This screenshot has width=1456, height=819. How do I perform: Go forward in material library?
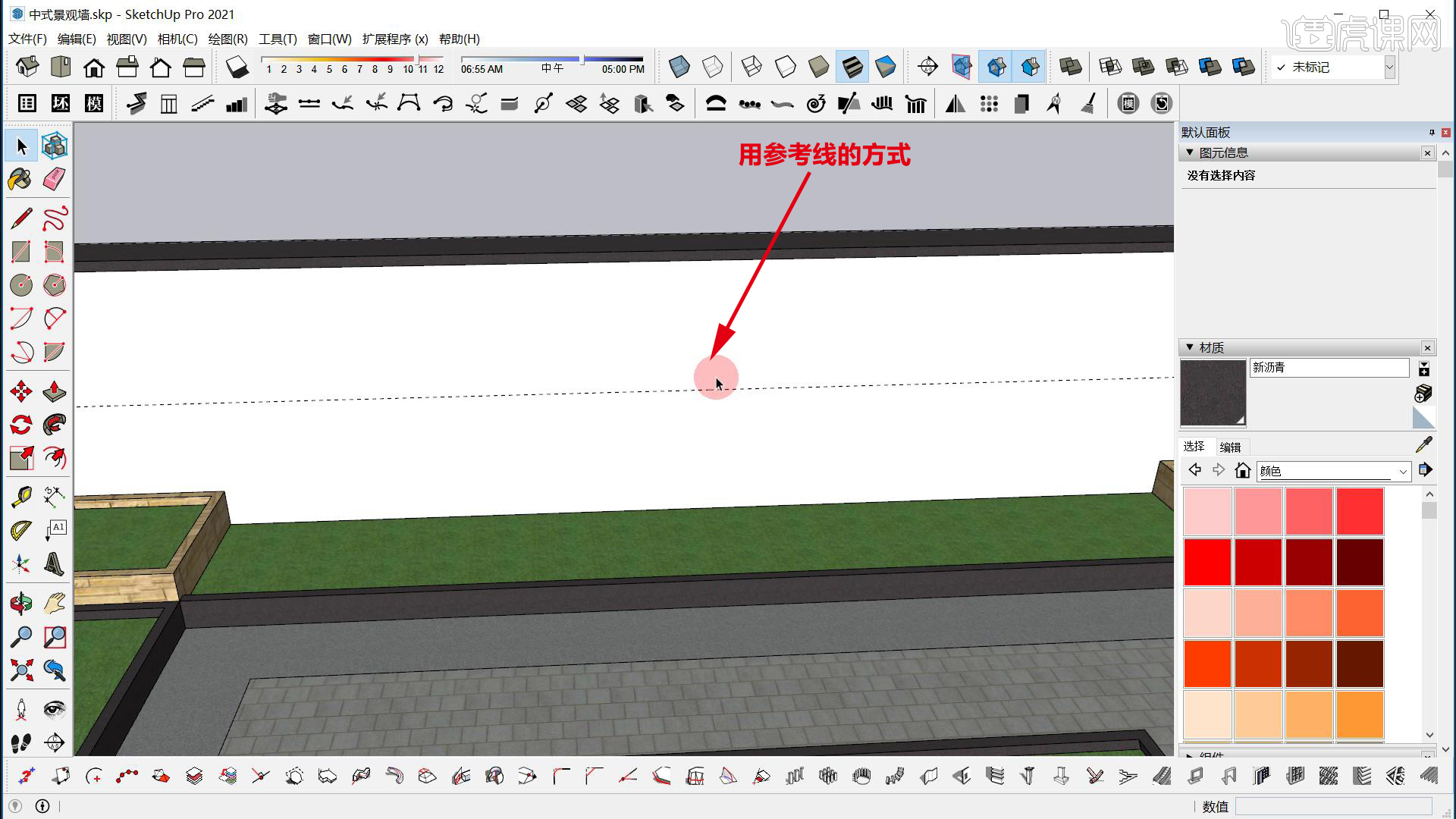(1219, 470)
